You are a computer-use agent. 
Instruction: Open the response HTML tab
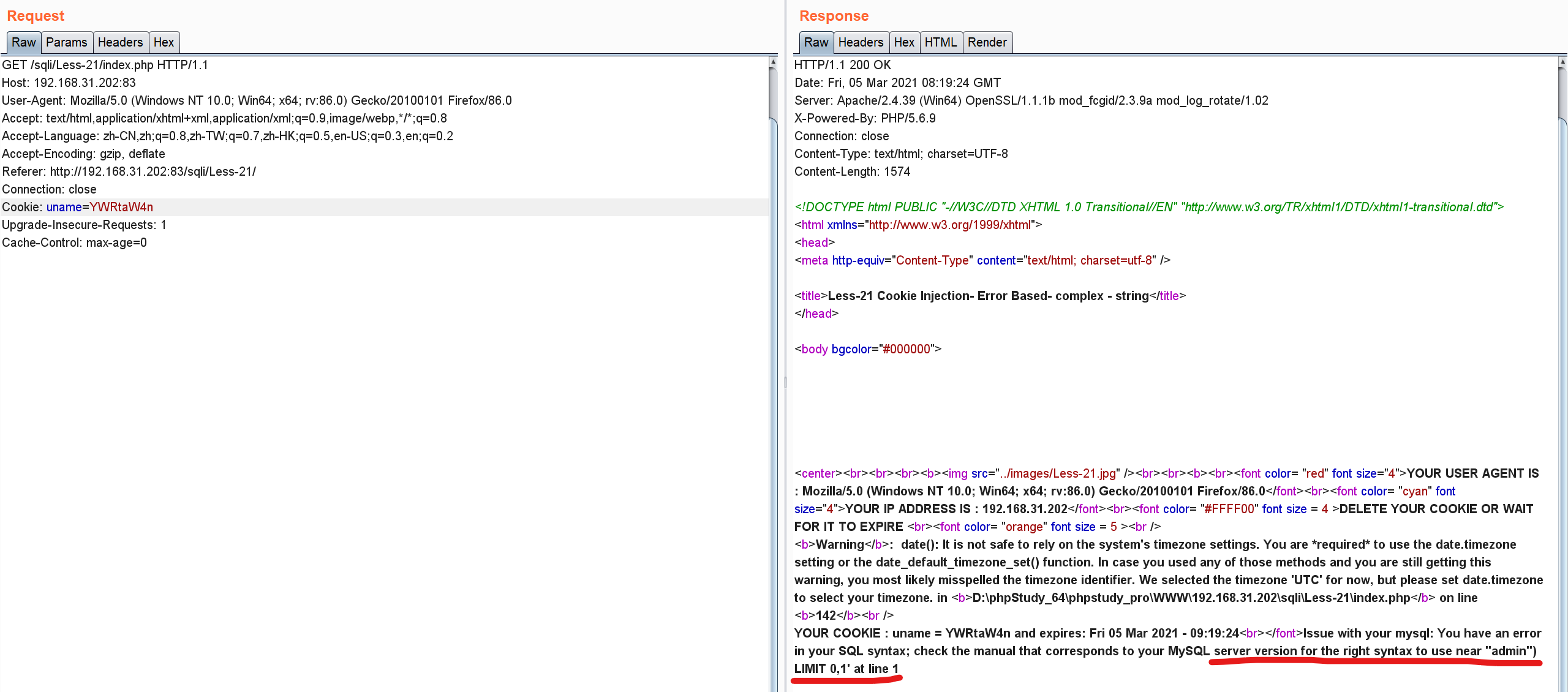tap(940, 42)
